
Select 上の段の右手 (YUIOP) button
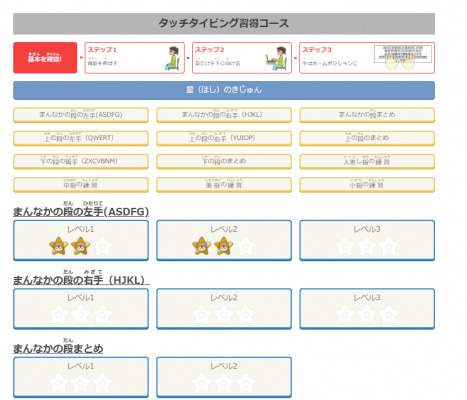pyautogui.click(x=224, y=138)
